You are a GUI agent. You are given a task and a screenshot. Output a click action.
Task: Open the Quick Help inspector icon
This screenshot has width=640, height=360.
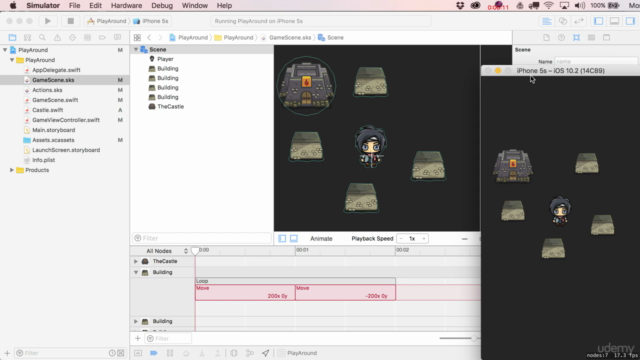tap(561, 38)
